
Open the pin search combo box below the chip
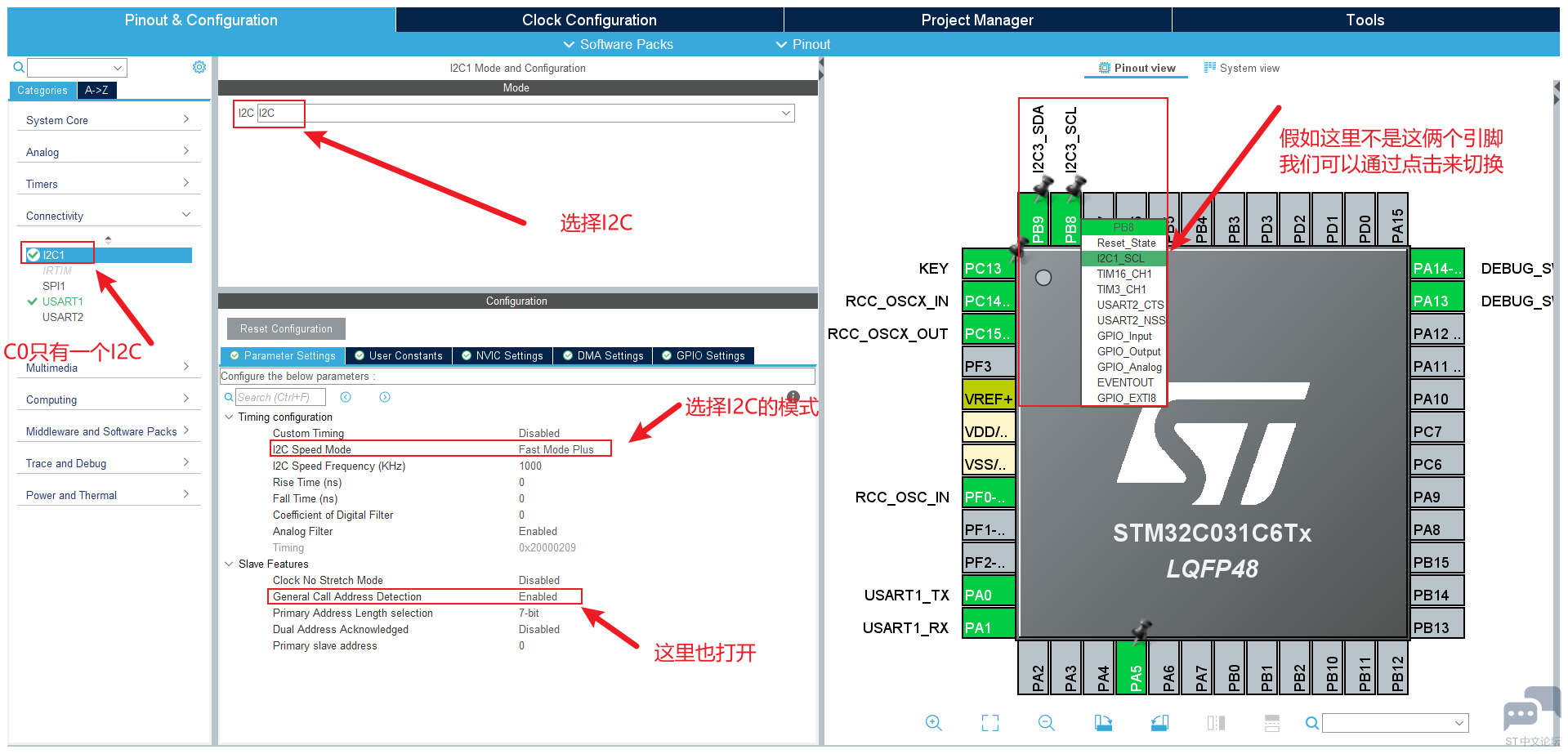(1395, 723)
